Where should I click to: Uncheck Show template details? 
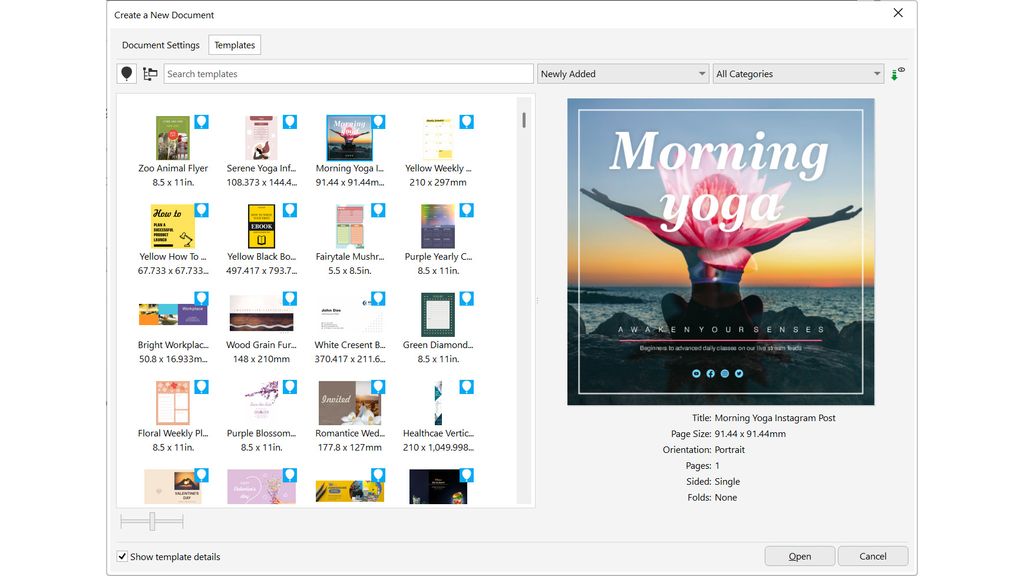[122, 556]
